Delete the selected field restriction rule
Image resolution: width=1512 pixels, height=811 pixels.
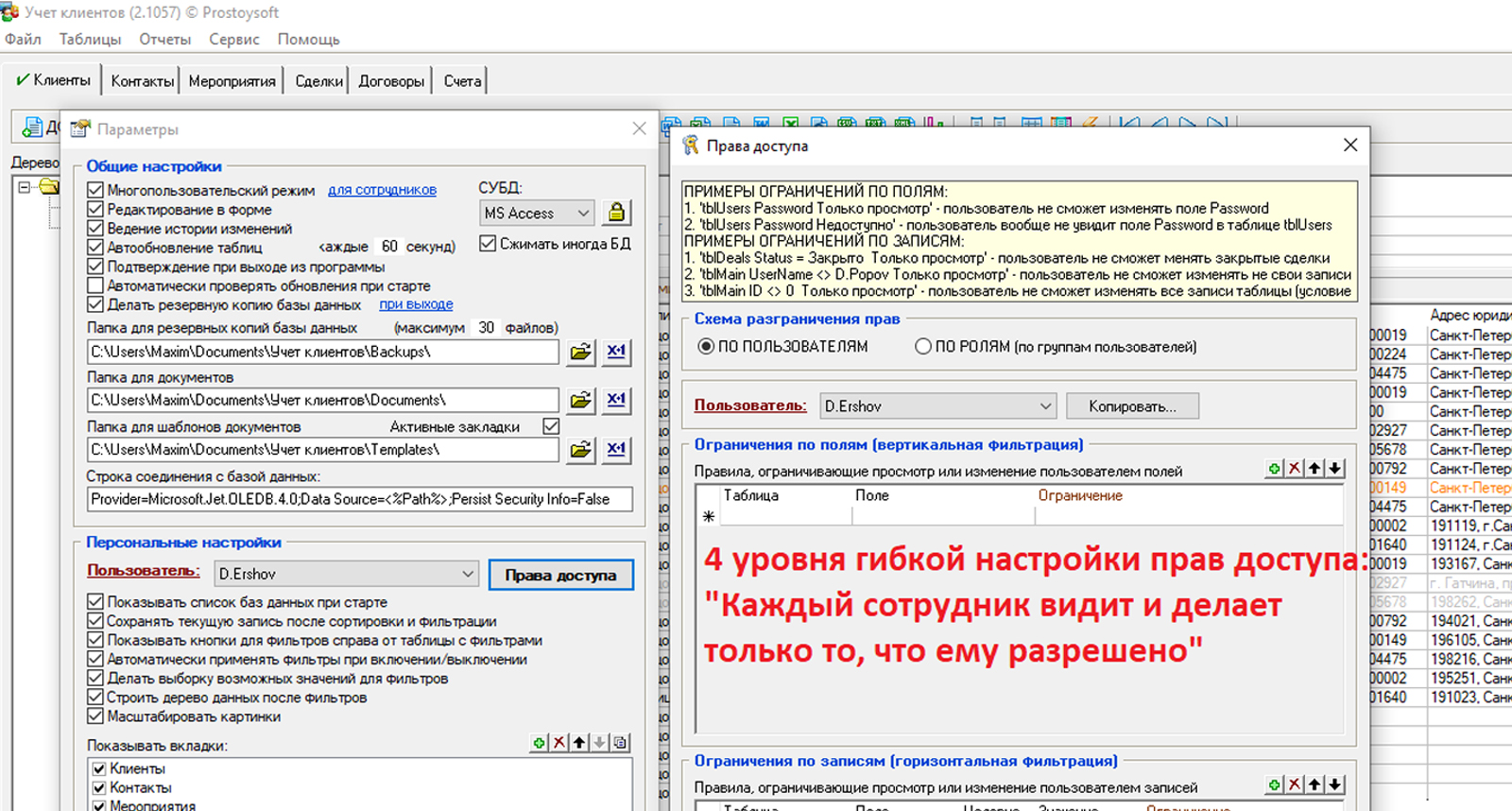click(1295, 468)
